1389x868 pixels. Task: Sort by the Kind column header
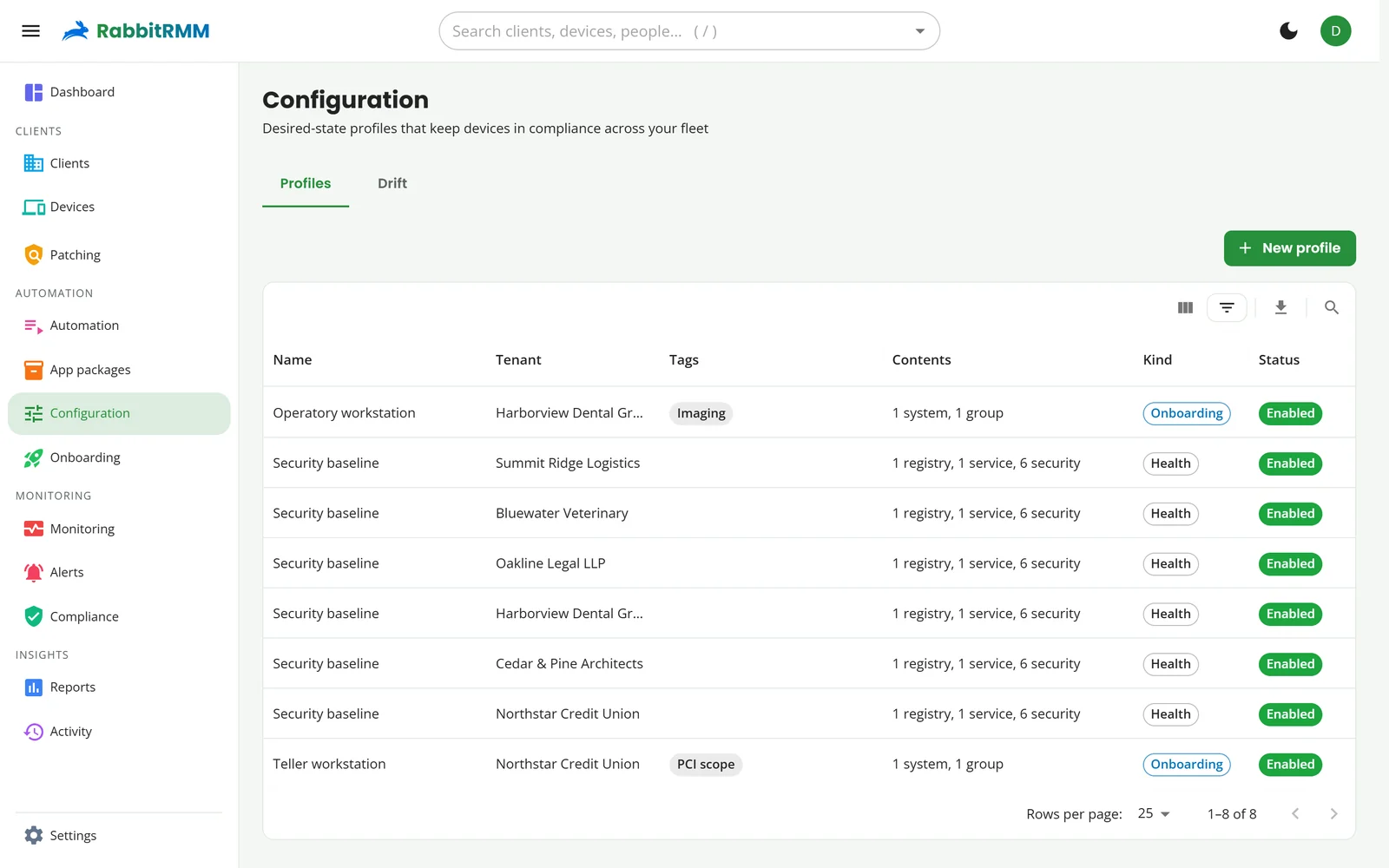coord(1157,359)
